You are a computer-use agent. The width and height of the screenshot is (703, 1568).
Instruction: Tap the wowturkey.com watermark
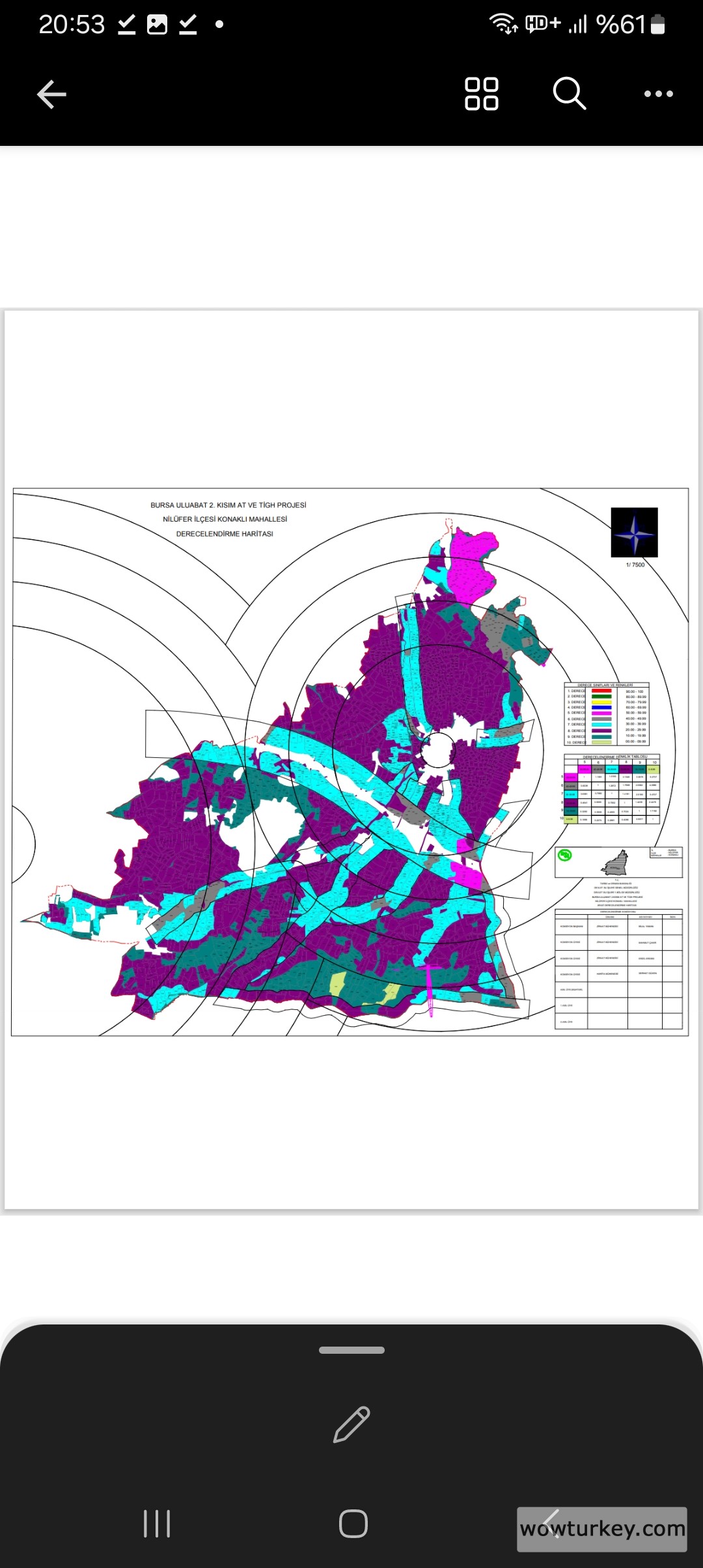click(x=602, y=1528)
